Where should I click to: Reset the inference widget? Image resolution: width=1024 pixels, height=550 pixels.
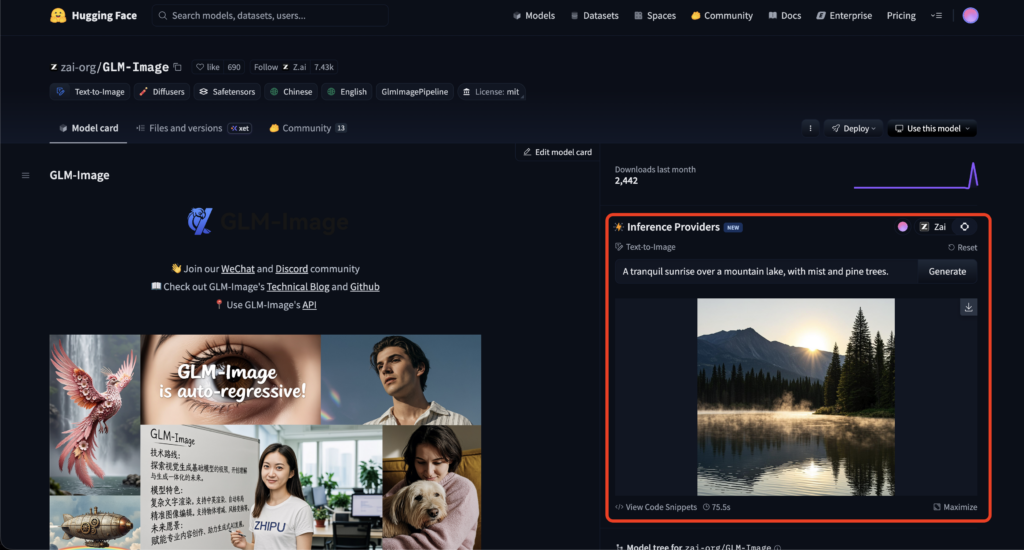[x=962, y=247]
